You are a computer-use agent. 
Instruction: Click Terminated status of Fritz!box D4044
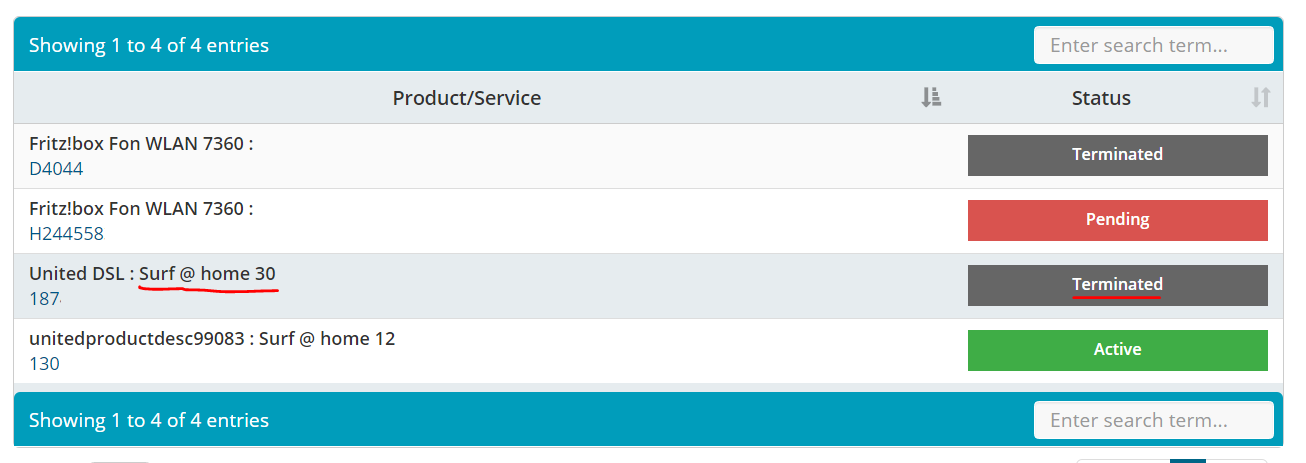coord(1117,155)
